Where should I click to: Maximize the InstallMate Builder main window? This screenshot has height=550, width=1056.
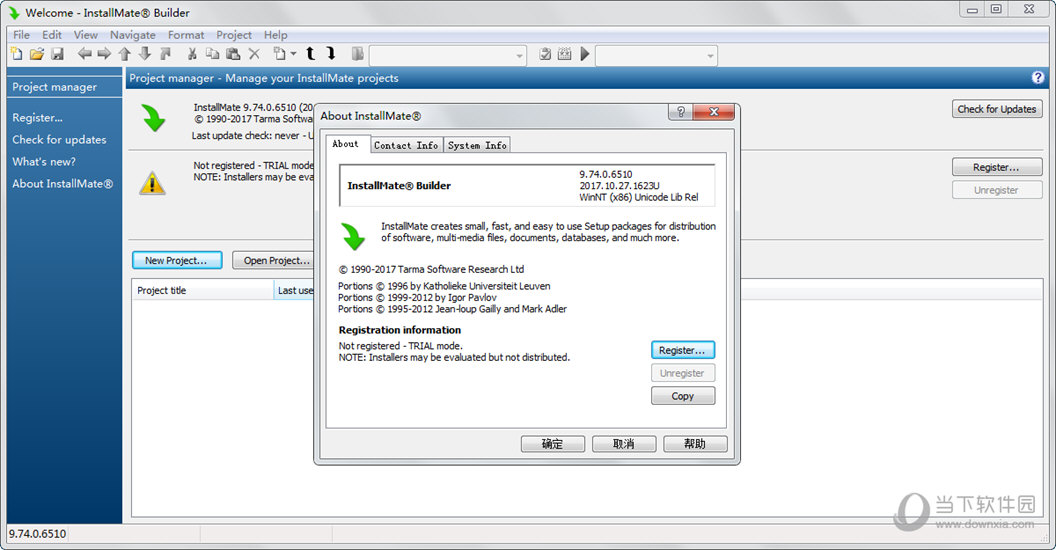click(x=996, y=9)
